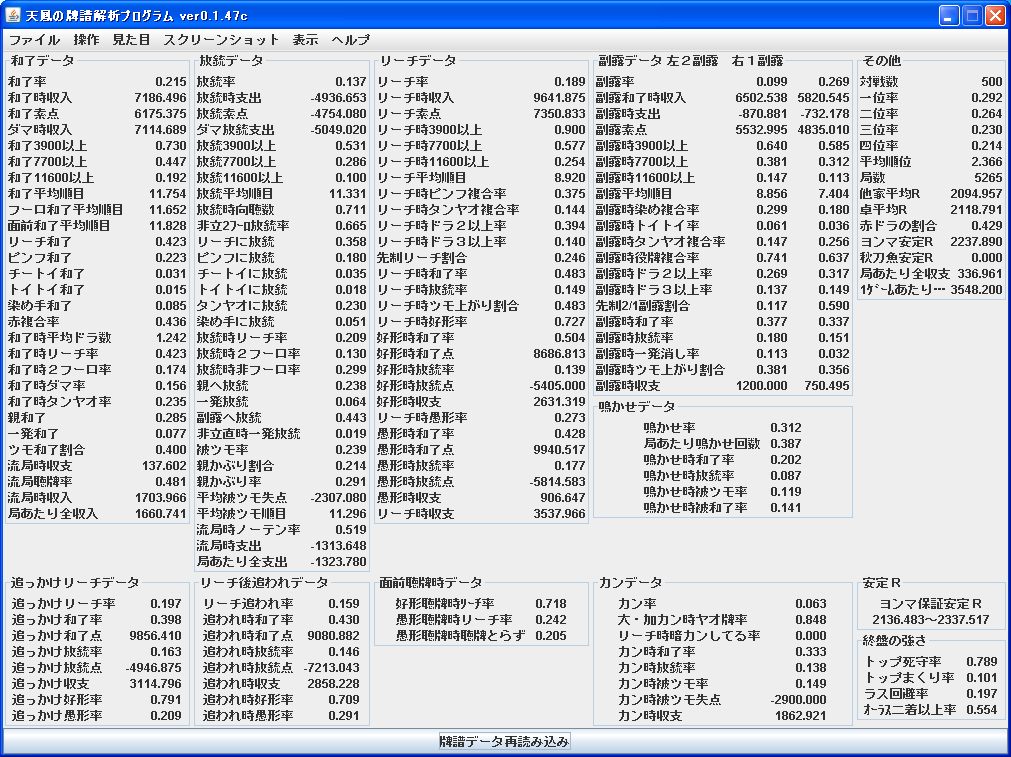
Task: Select the リーチ追われ率 label
Action: (248, 604)
